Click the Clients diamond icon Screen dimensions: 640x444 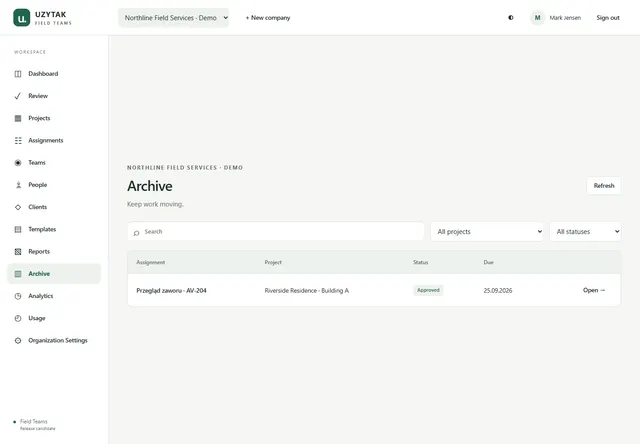pyautogui.click(x=18, y=207)
